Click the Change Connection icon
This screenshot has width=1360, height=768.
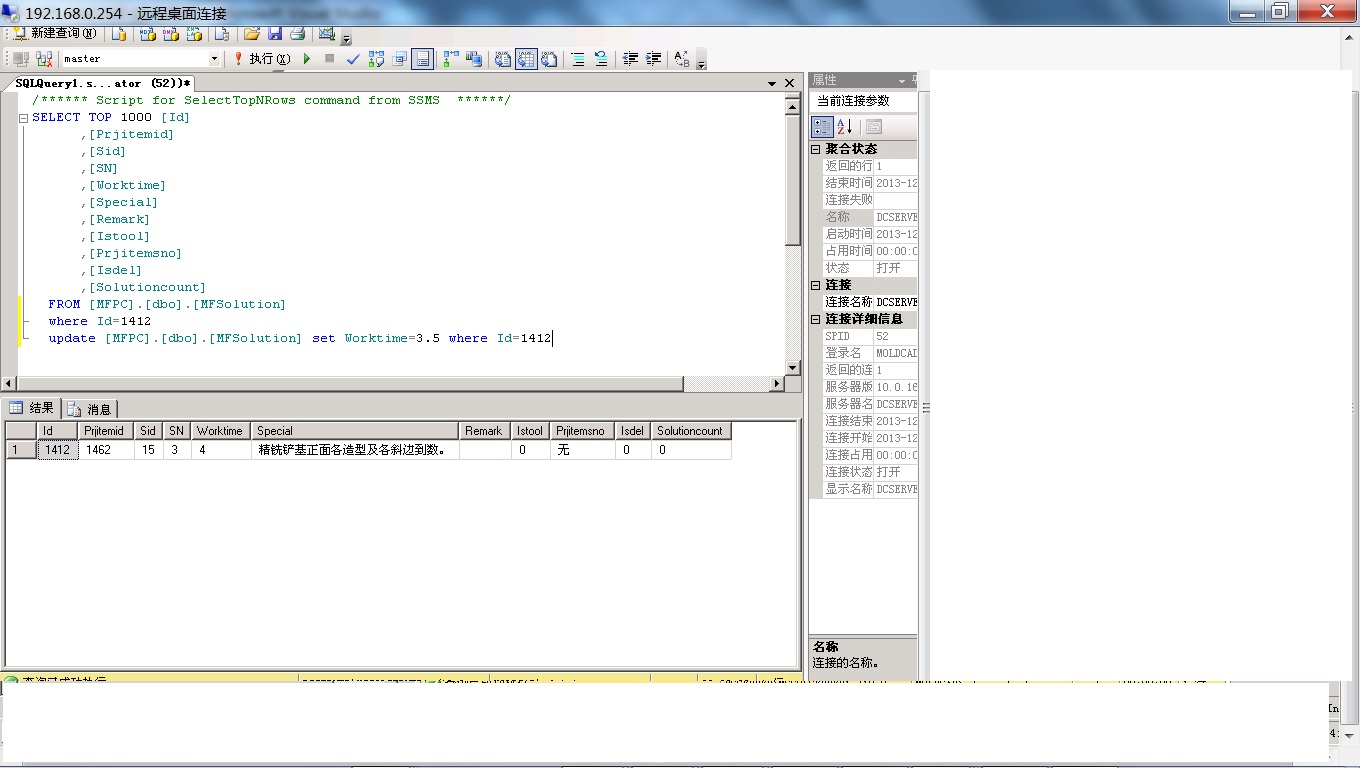pyautogui.click(x=44, y=59)
